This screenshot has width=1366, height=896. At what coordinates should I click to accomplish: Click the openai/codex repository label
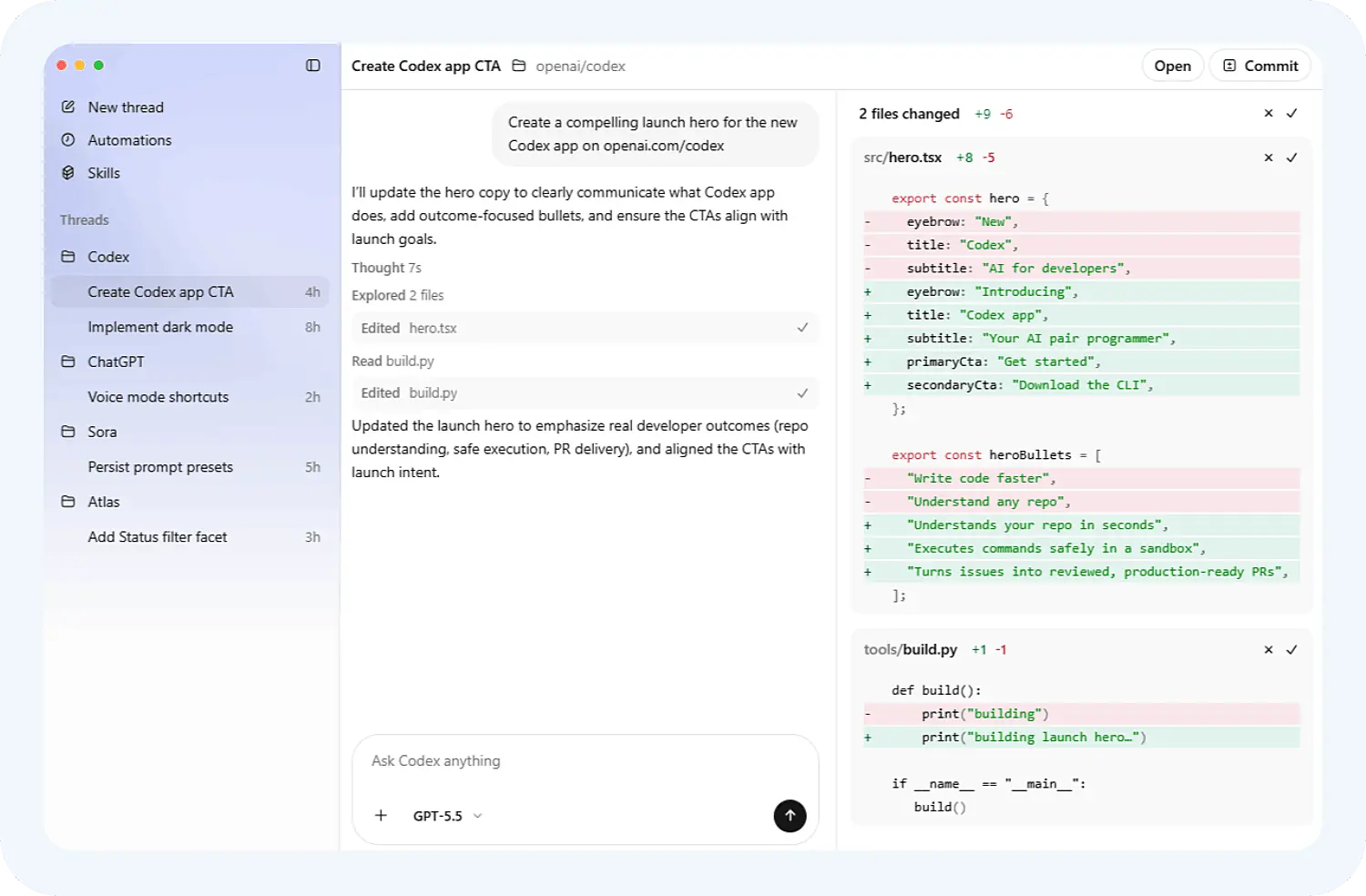pos(580,66)
